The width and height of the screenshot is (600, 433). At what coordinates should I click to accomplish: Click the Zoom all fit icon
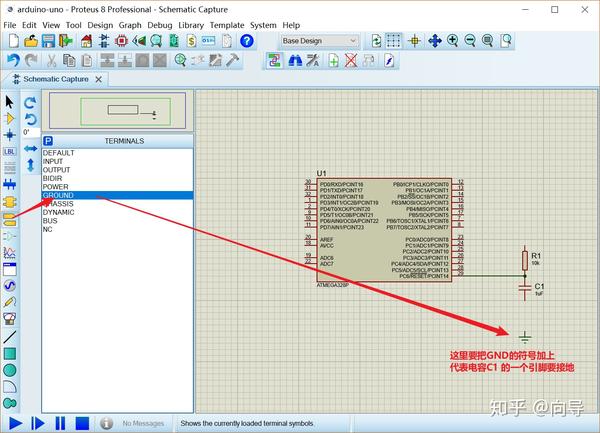pyautogui.click(x=488, y=41)
